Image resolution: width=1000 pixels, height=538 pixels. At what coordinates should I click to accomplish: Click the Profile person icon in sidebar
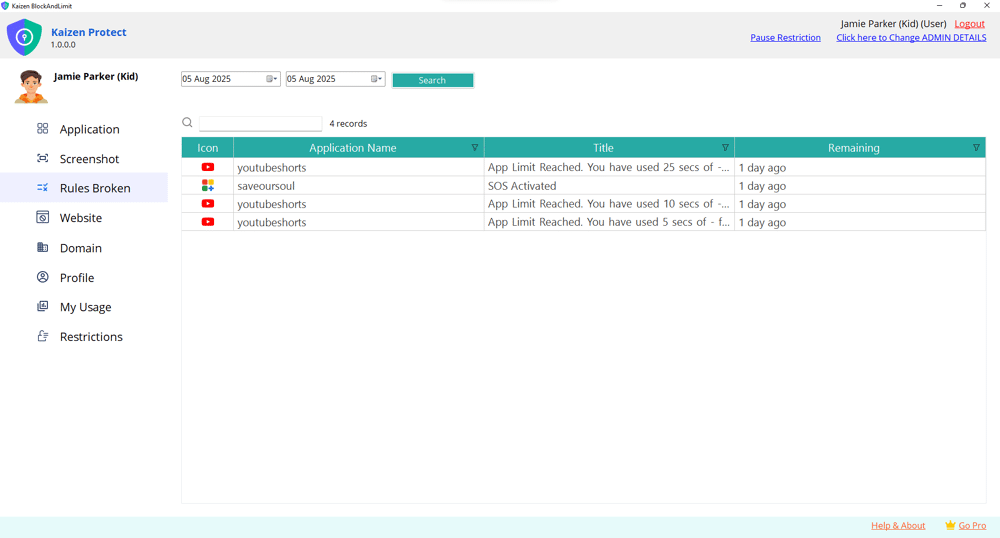[42, 277]
